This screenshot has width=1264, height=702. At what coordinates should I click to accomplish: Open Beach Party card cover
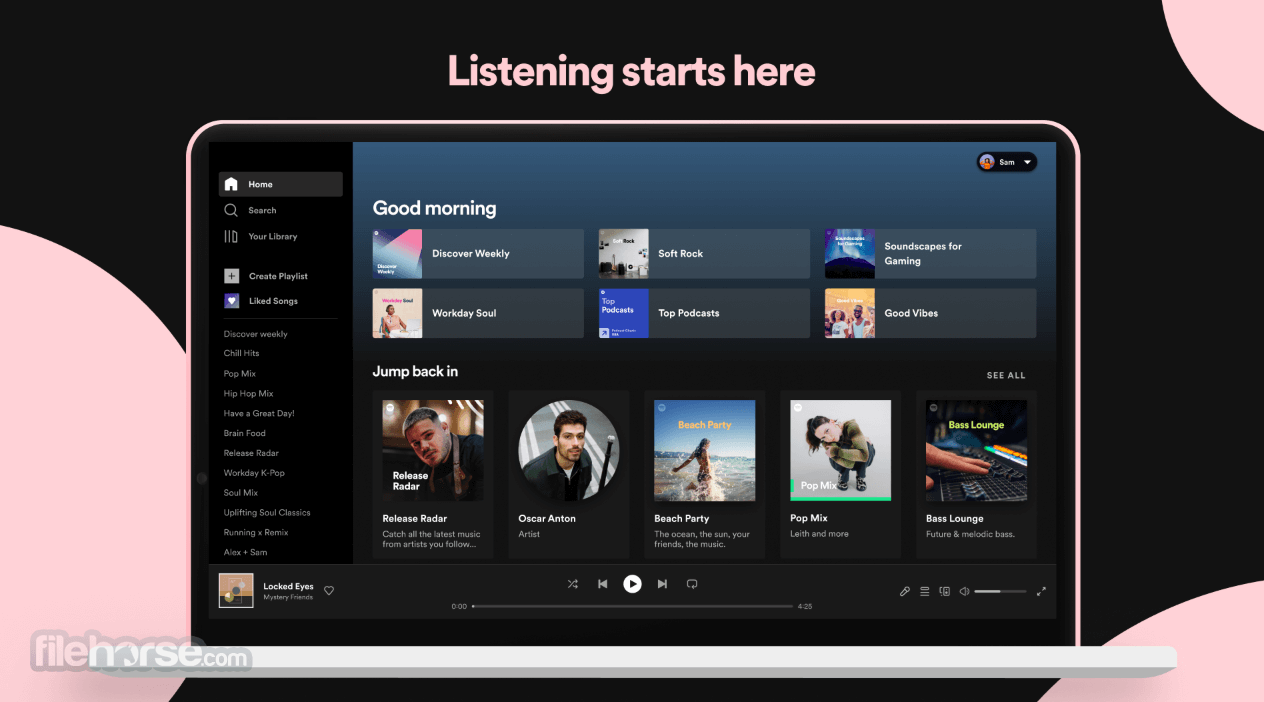(705, 451)
